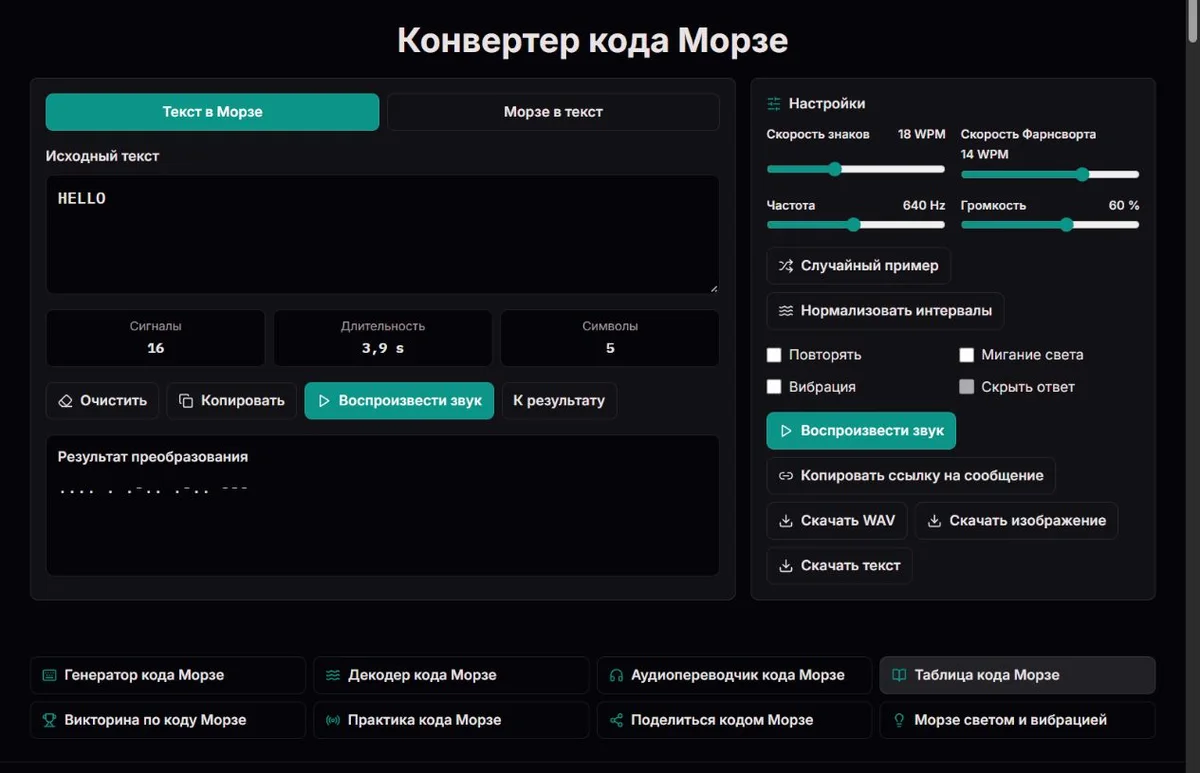
Task: Open Генератор кода Морзе link
Action: click(x=168, y=675)
